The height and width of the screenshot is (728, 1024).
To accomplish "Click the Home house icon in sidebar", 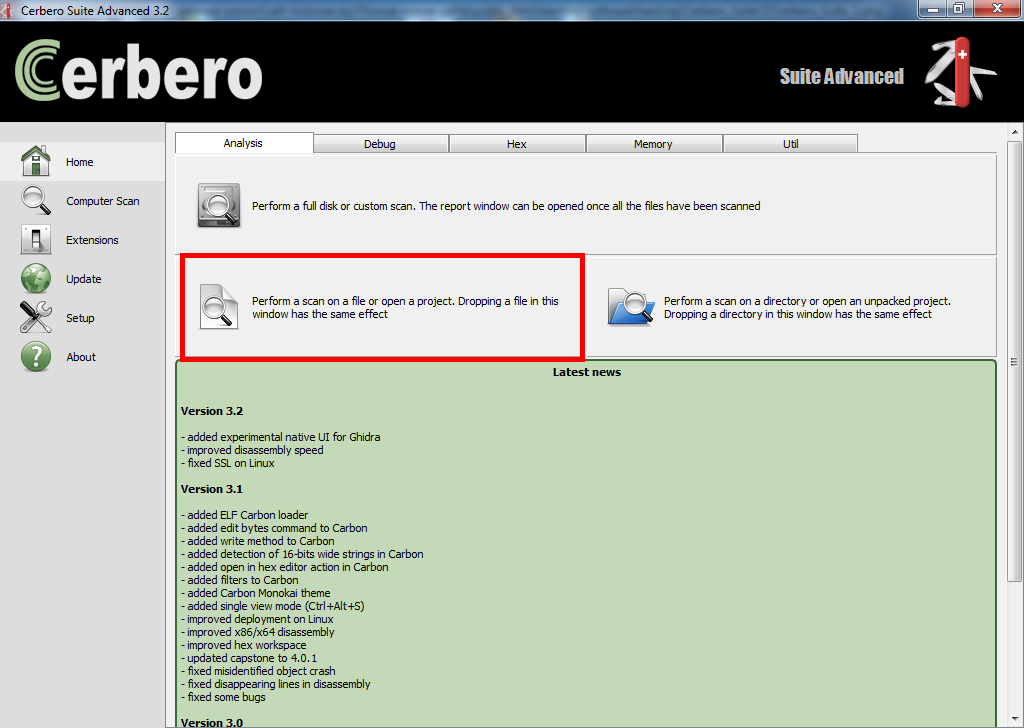I will point(36,161).
